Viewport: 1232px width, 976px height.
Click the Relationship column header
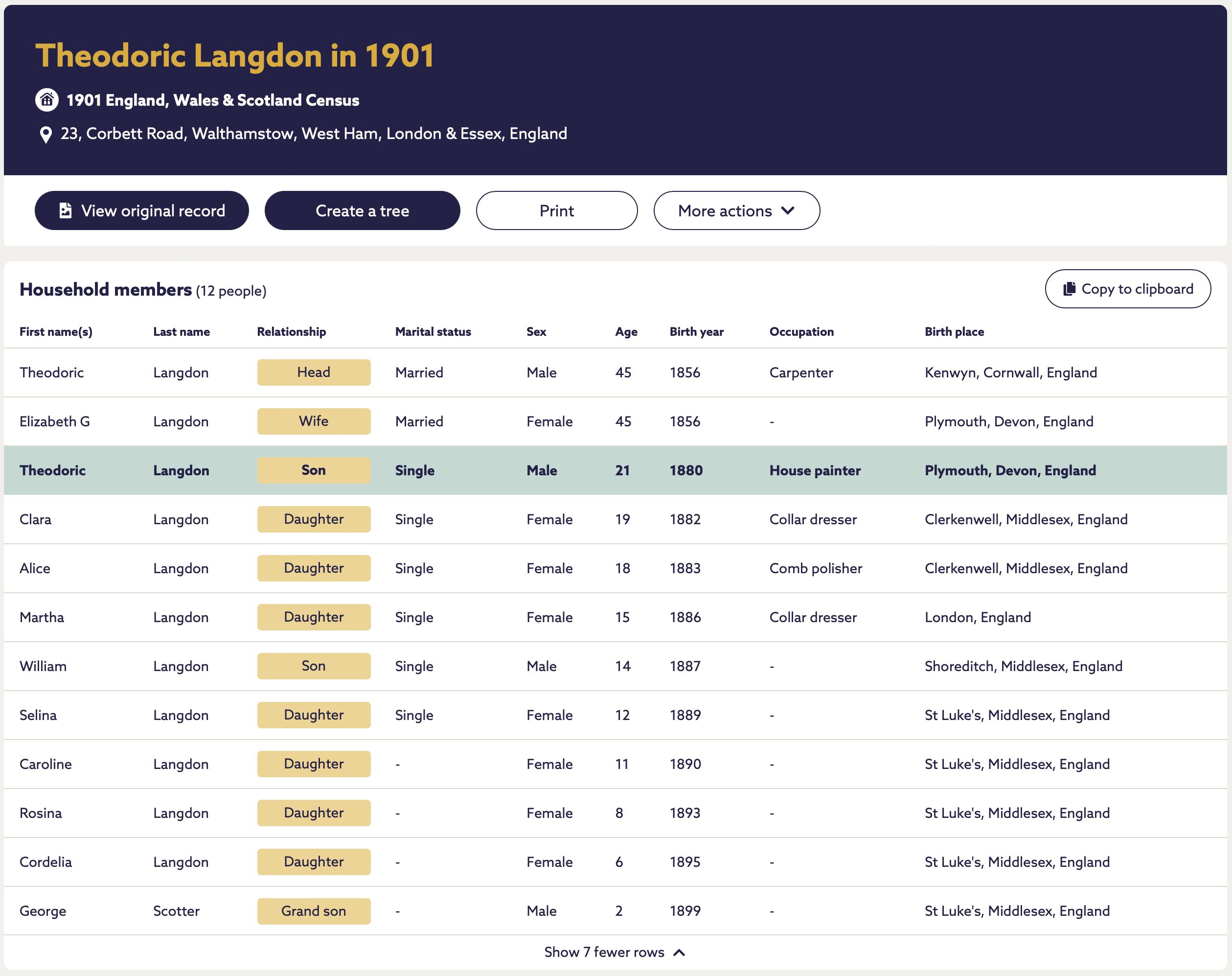[x=291, y=332]
